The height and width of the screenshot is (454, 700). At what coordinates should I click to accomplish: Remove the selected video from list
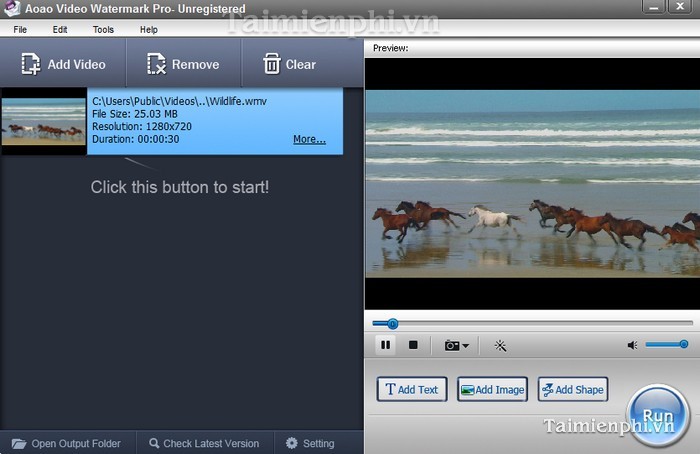183,63
